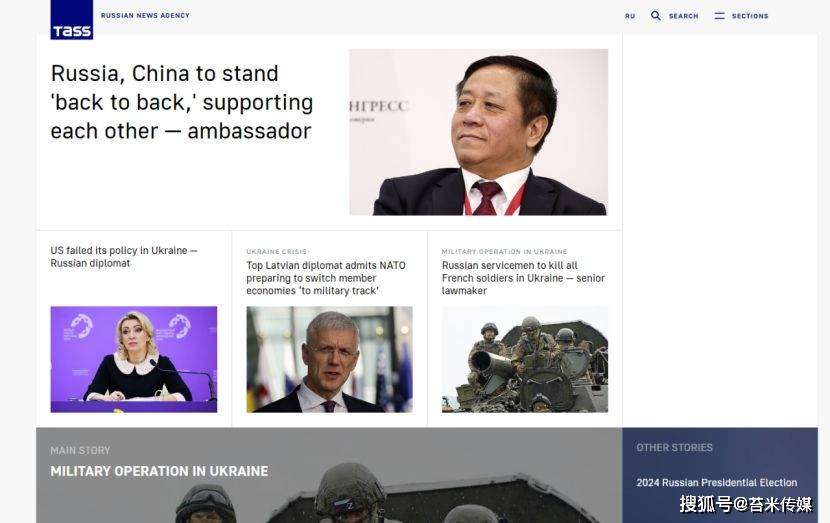Click the Latvian diplomat photo thumbnail

[x=329, y=359]
